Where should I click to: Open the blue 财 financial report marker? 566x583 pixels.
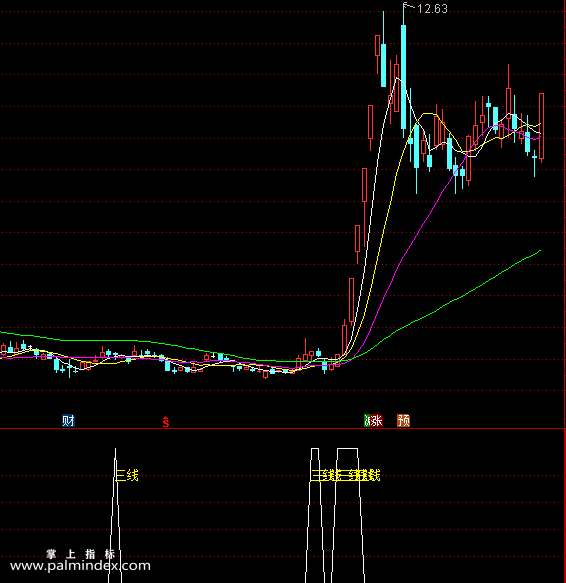coord(68,421)
